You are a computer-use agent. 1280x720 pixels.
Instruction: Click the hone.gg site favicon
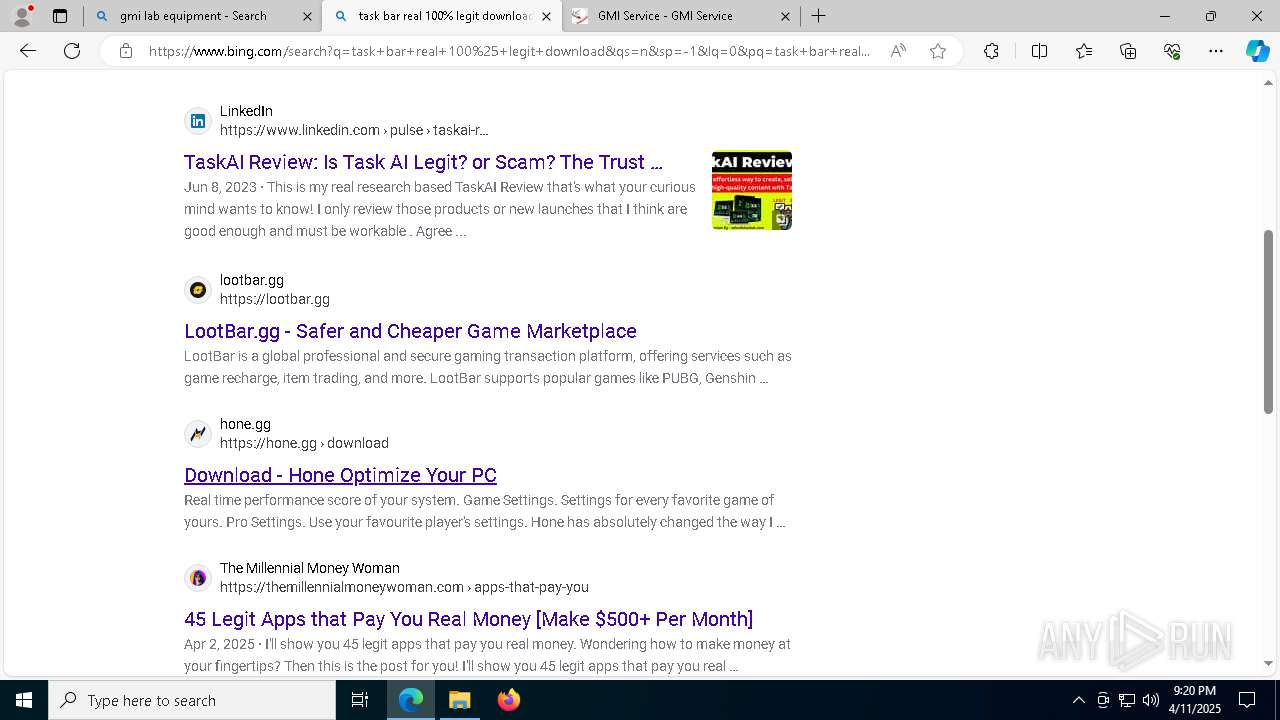pos(198,434)
